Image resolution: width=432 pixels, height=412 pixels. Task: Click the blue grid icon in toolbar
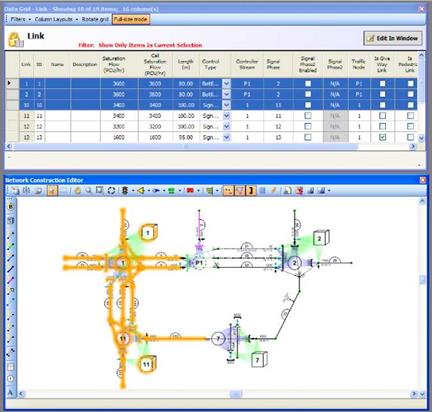(x=262, y=190)
